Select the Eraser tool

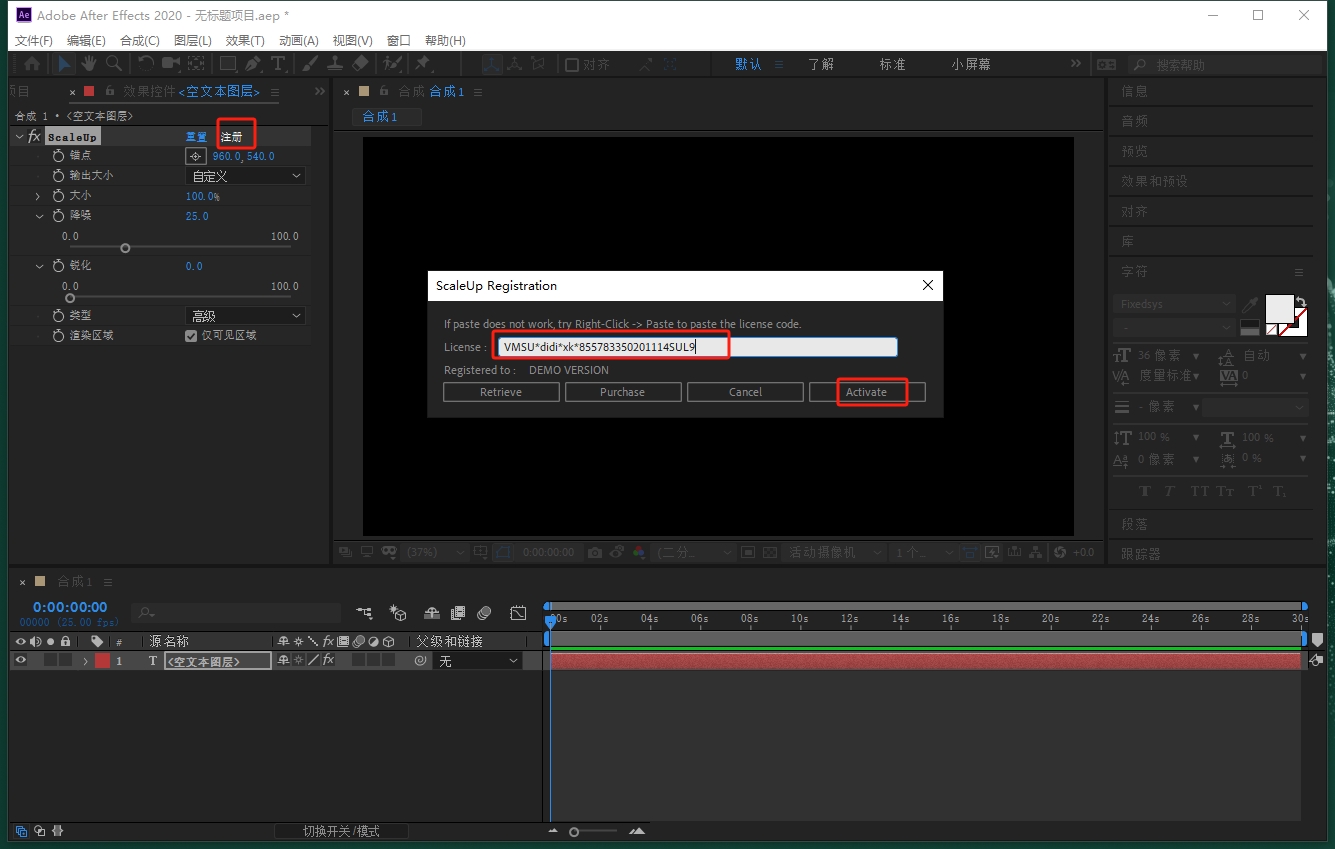point(361,64)
